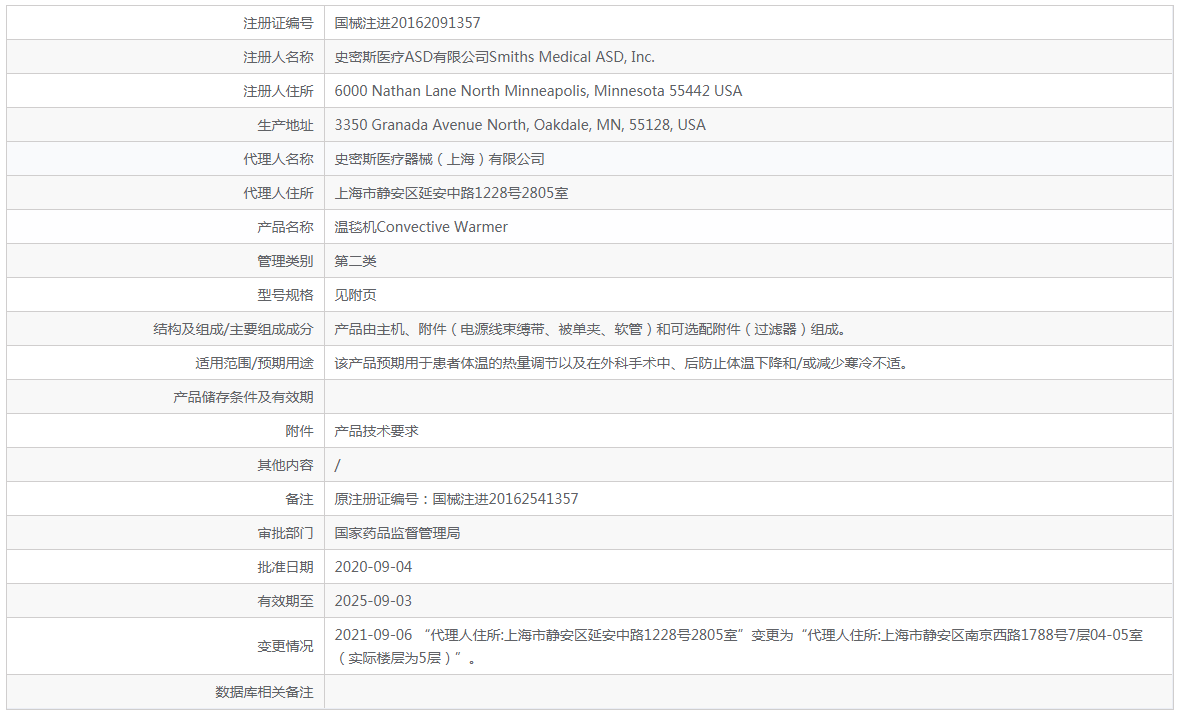Select the change record dated 2021-09-06
This screenshot has width=1177, height=714.
tap(739, 646)
